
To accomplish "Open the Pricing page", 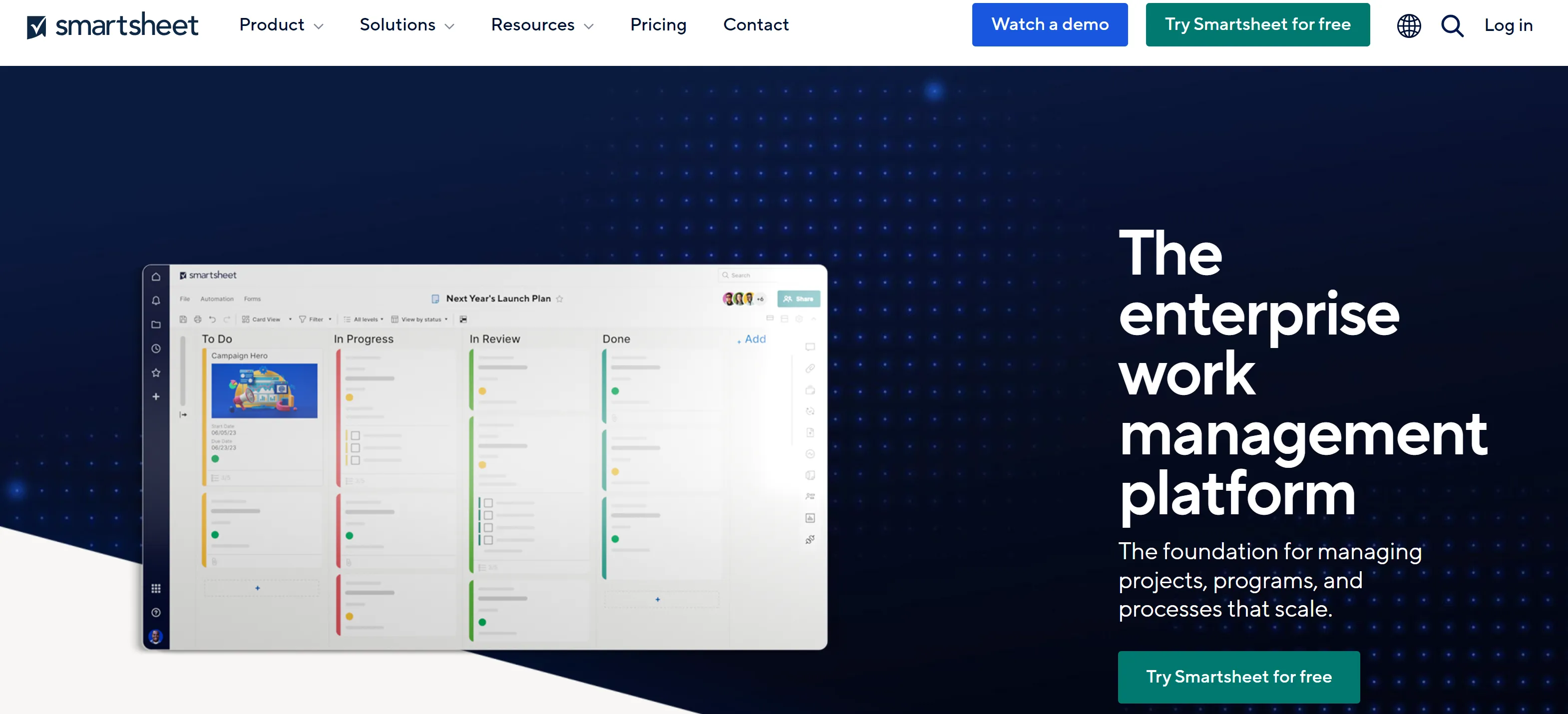I will 658,25.
